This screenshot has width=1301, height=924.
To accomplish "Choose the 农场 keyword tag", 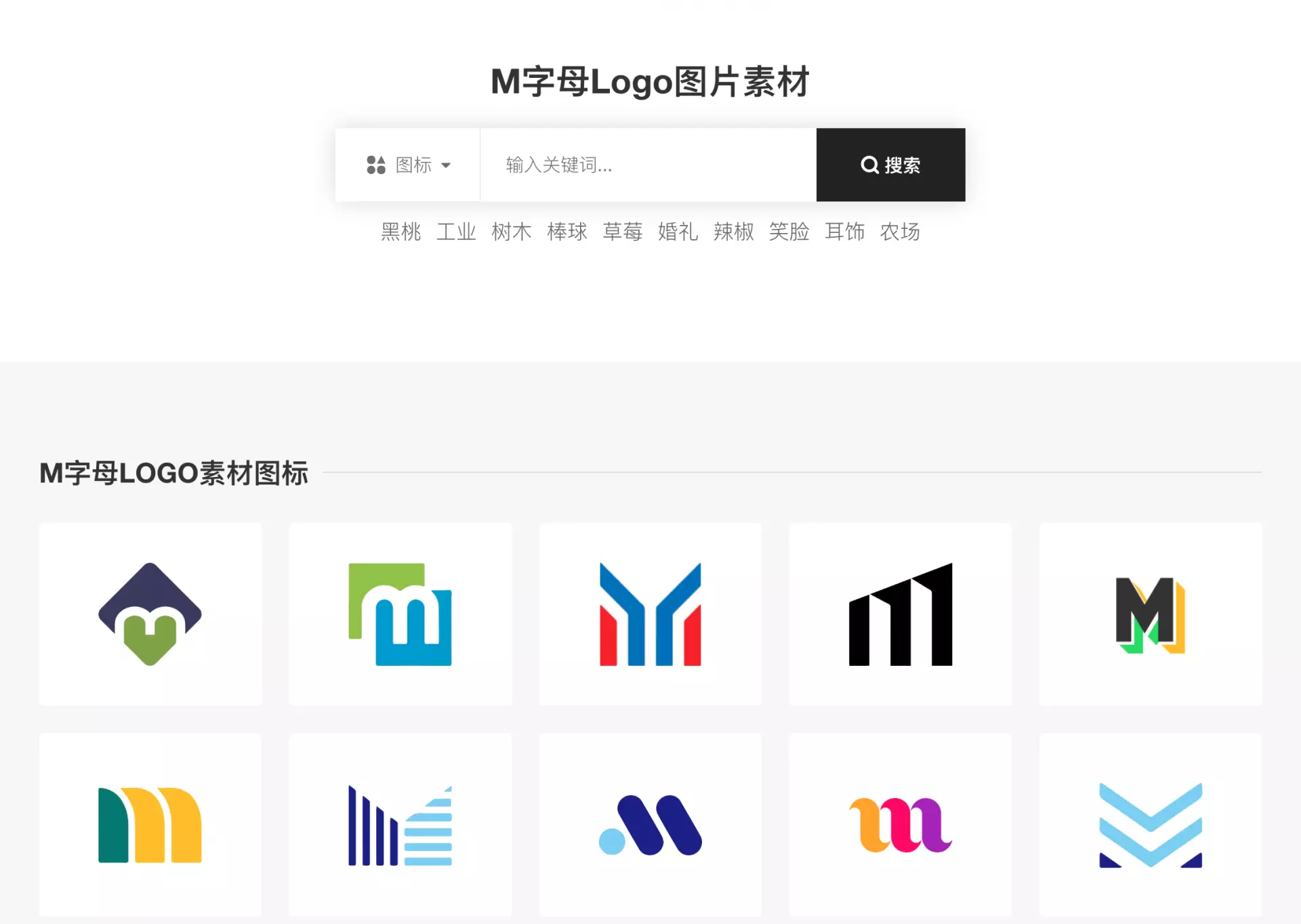I will point(899,232).
